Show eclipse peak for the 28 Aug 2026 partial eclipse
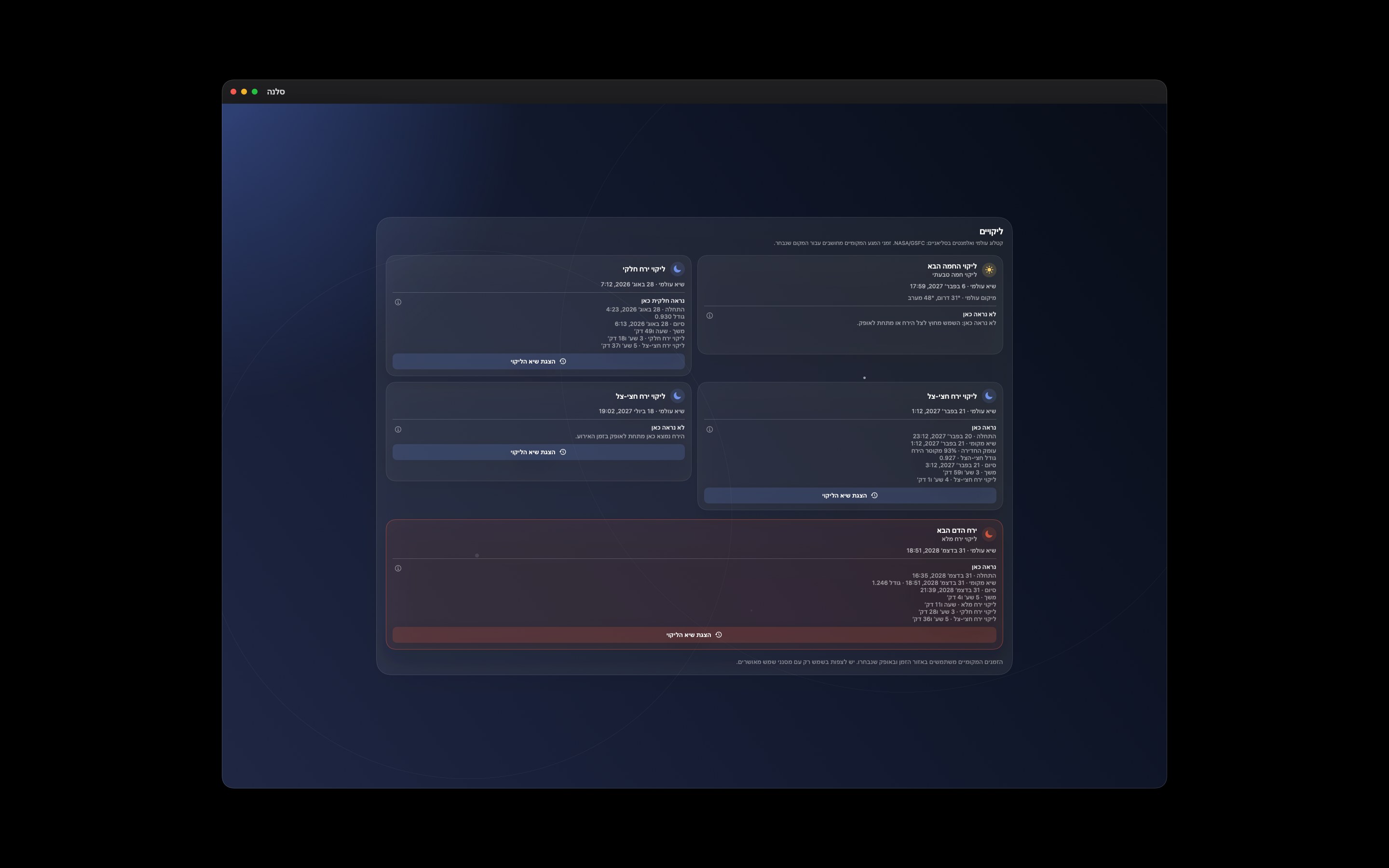 tap(538, 361)
